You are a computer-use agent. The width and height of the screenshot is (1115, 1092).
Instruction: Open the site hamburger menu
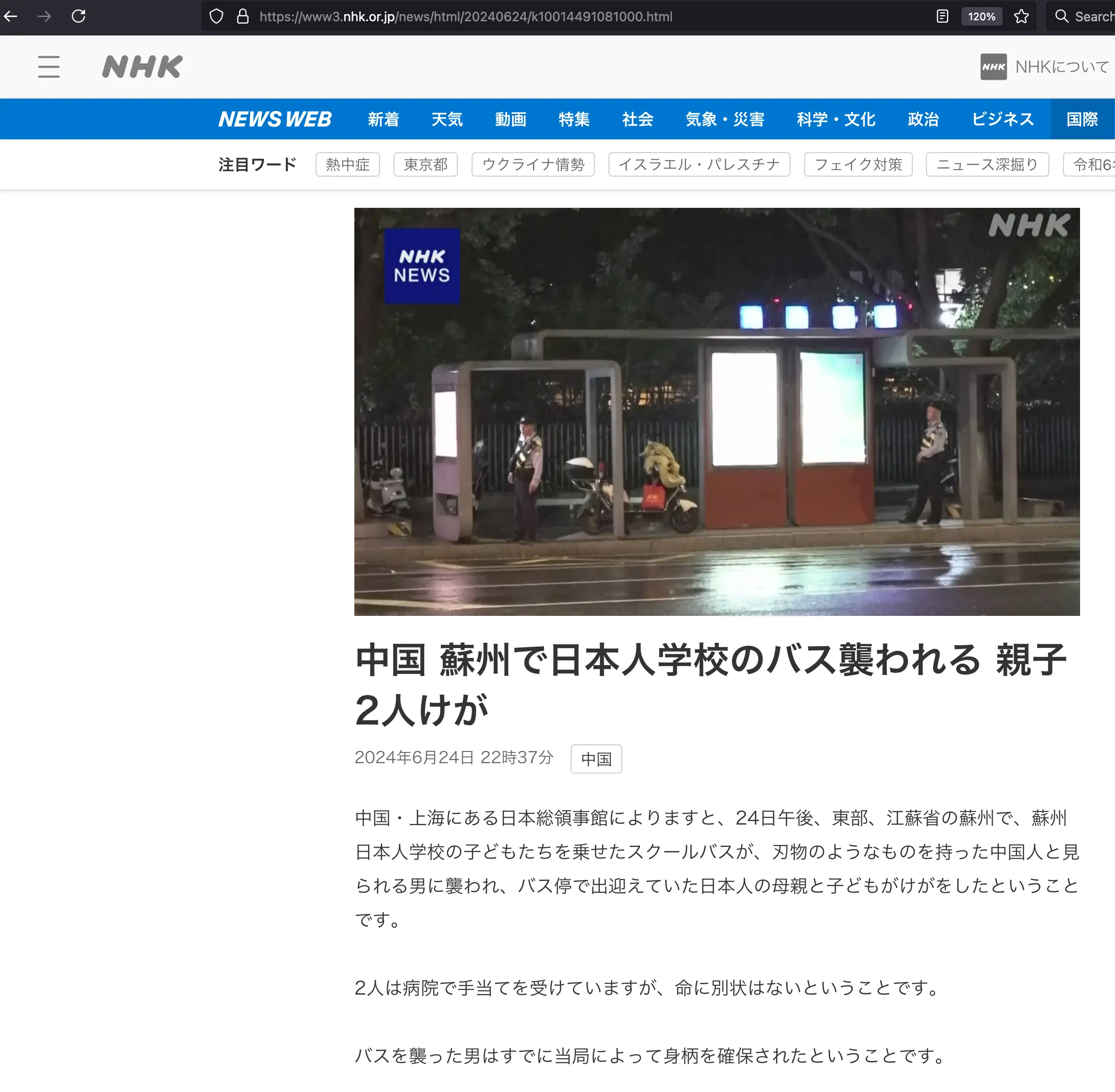tap(49, 67)
